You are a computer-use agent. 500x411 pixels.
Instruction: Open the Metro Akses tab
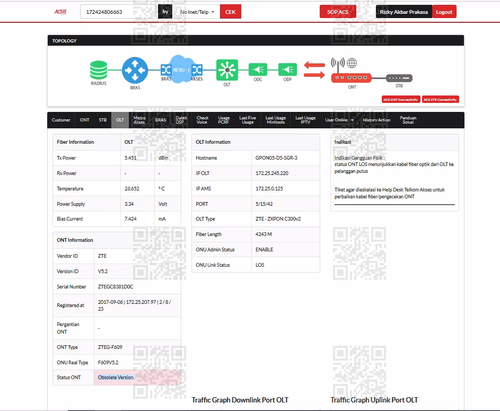[139, 120]
